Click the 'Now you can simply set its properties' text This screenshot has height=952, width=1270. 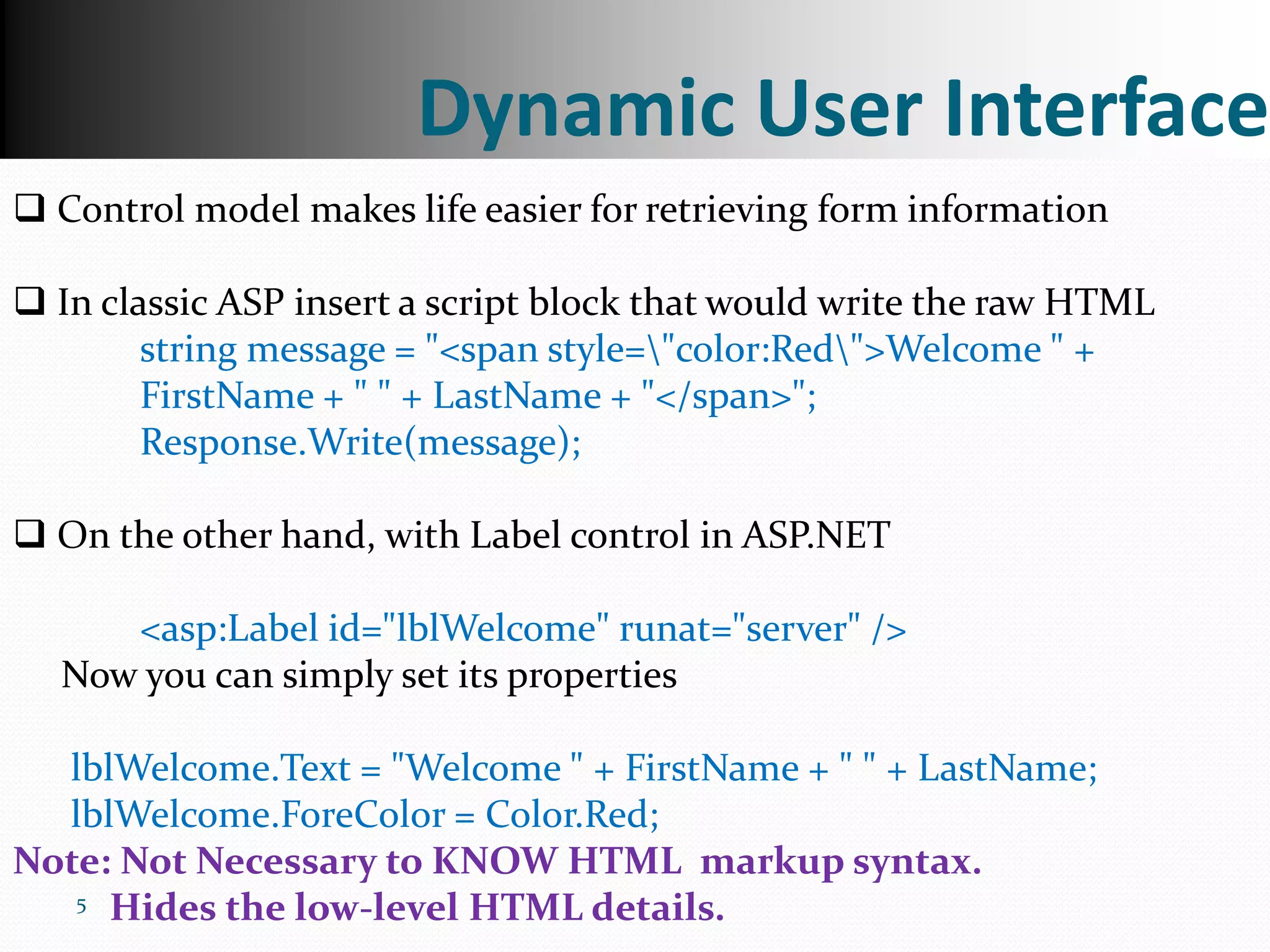coord(369,675)
